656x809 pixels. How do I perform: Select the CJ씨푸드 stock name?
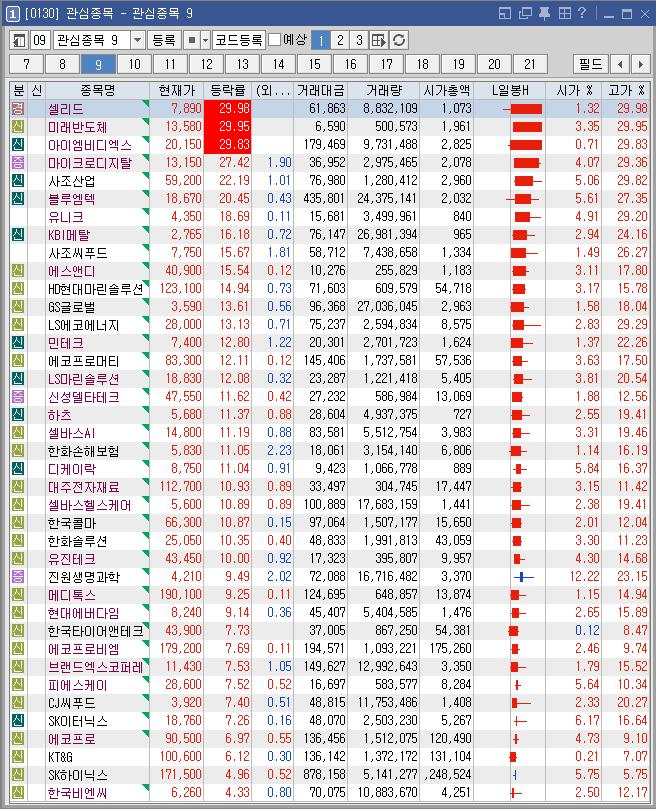coord(71,703)
